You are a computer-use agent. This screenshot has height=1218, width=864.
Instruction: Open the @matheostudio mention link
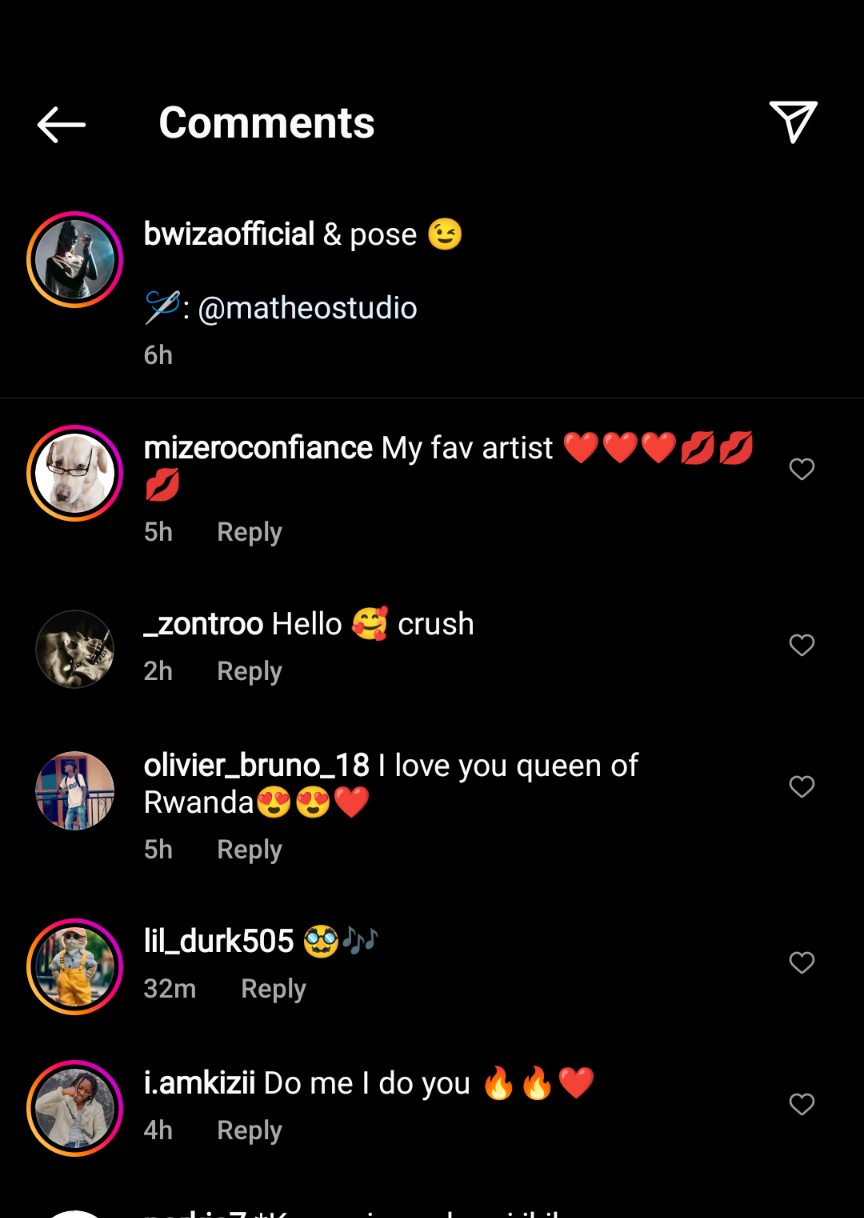pyautogui.click(x=307, y=308)
